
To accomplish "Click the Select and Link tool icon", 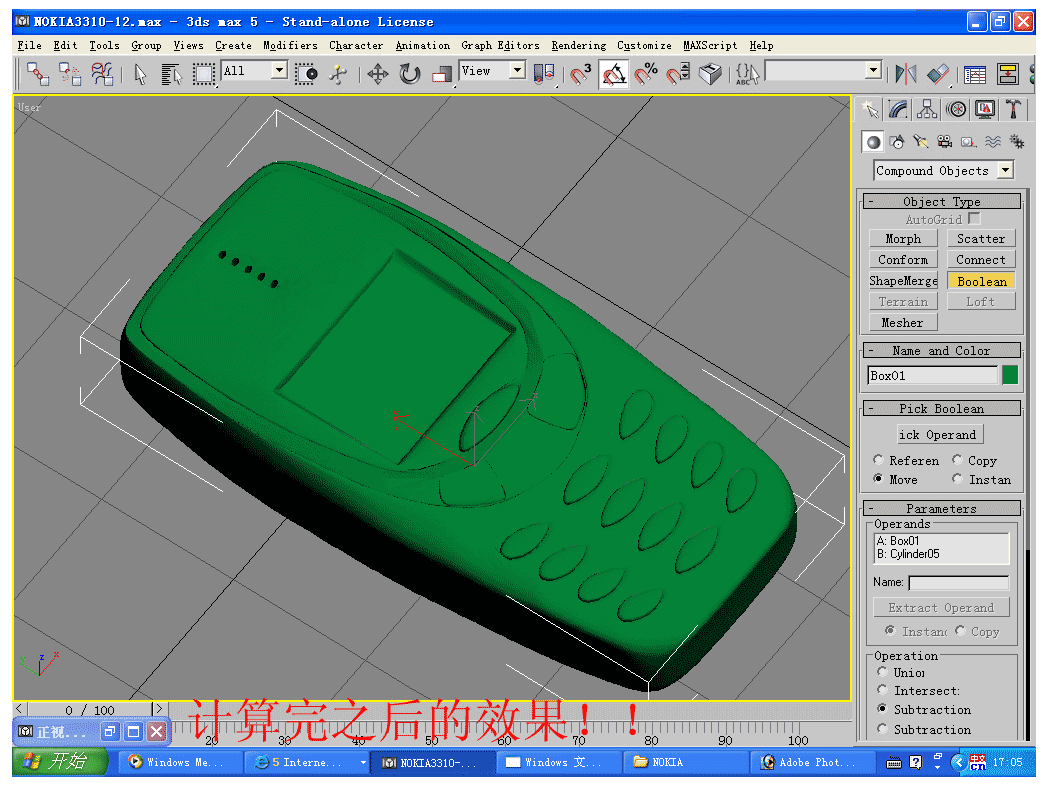I will (37, 73).
